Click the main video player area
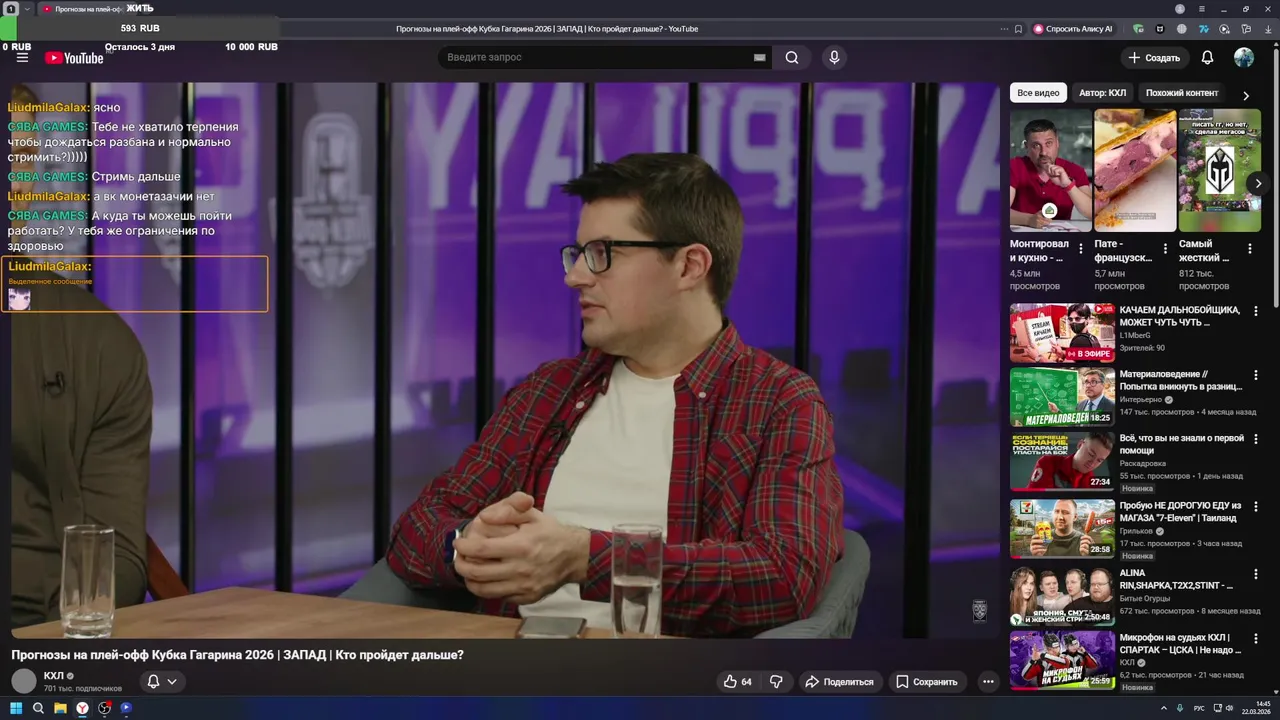This screenshot has height=720, width=1280. (505, 360)
